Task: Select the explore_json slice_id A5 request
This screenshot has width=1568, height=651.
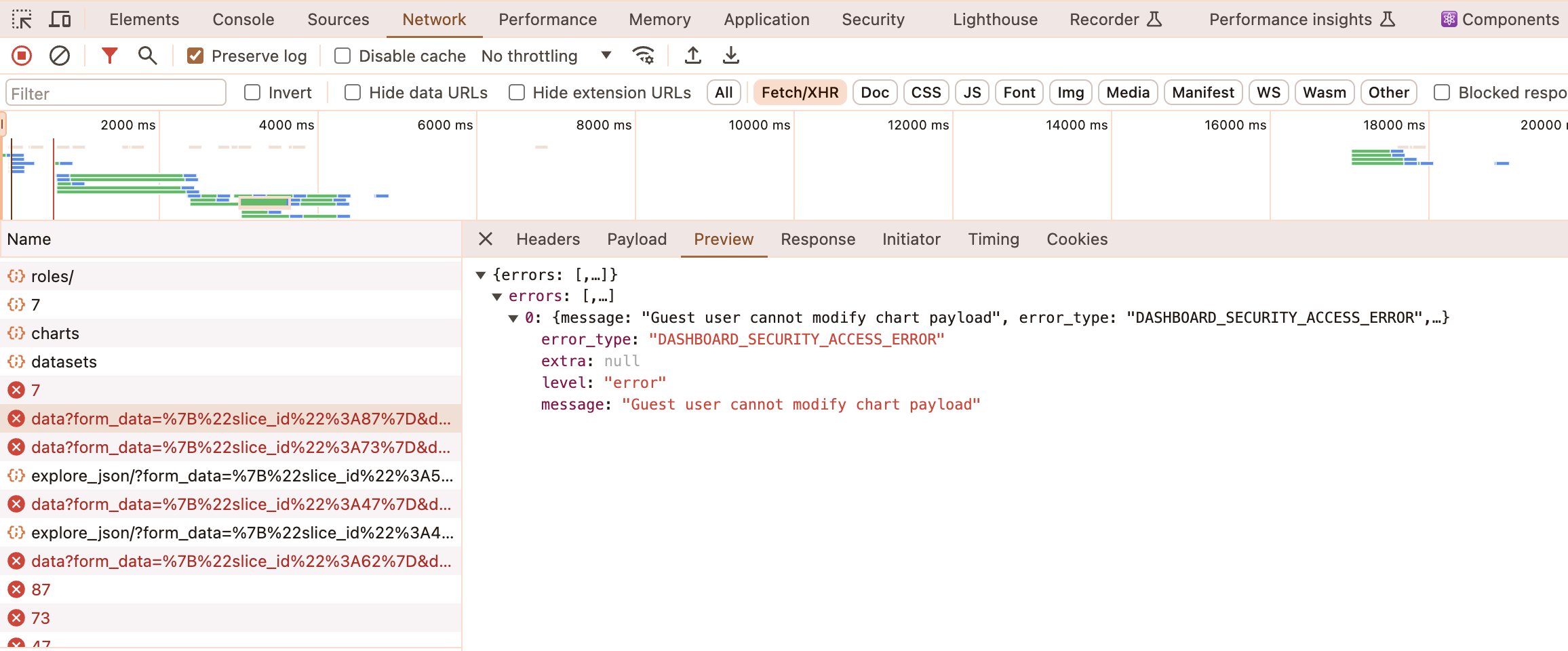Action: [231, 476]
